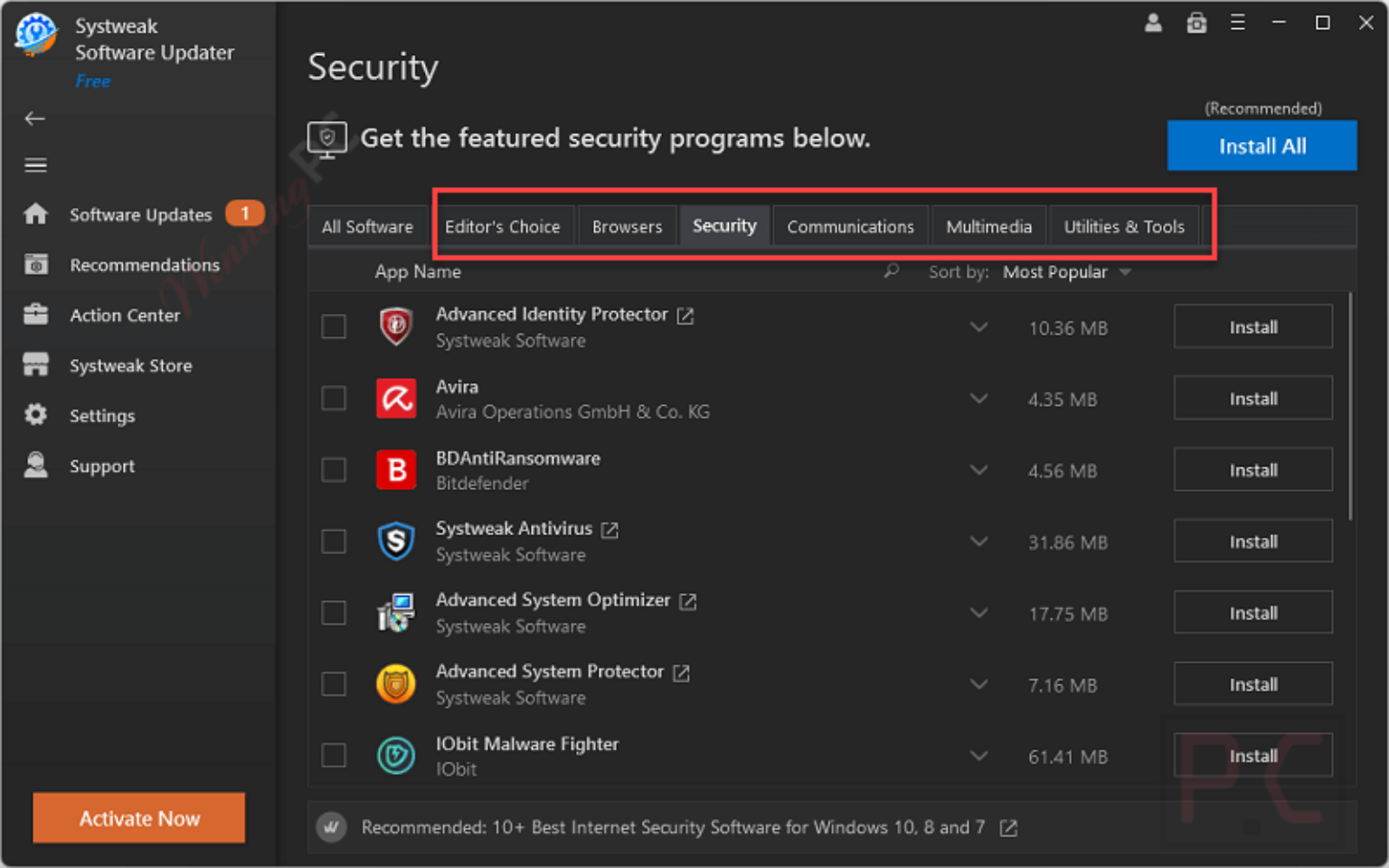Open the Sort by Most Popular dropdown
Viewport: 1389px width, 868px height.
click(x=1067, y=272)
